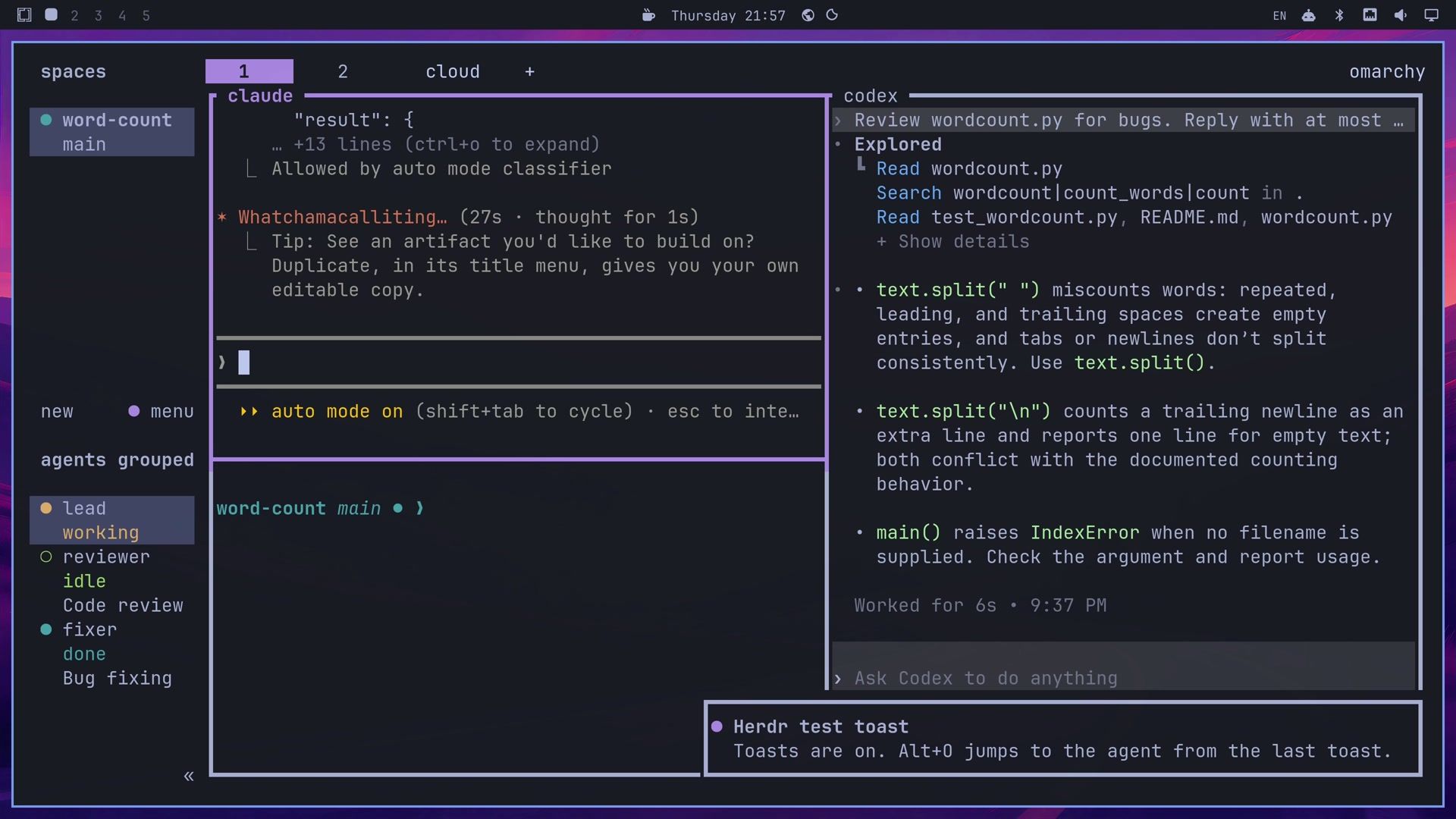This screenshot has width=1456, height=819.
Task: Click the omarchy label at top right
Action: point(1387,72)
